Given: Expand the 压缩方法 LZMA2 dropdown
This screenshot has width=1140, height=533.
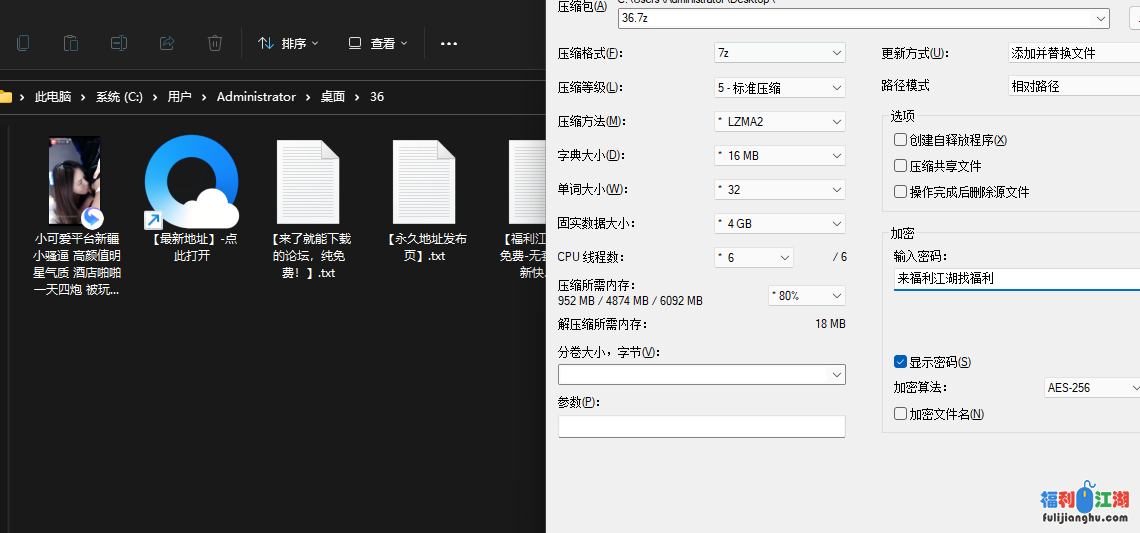Looking at the screenshot, I should 780,121.
